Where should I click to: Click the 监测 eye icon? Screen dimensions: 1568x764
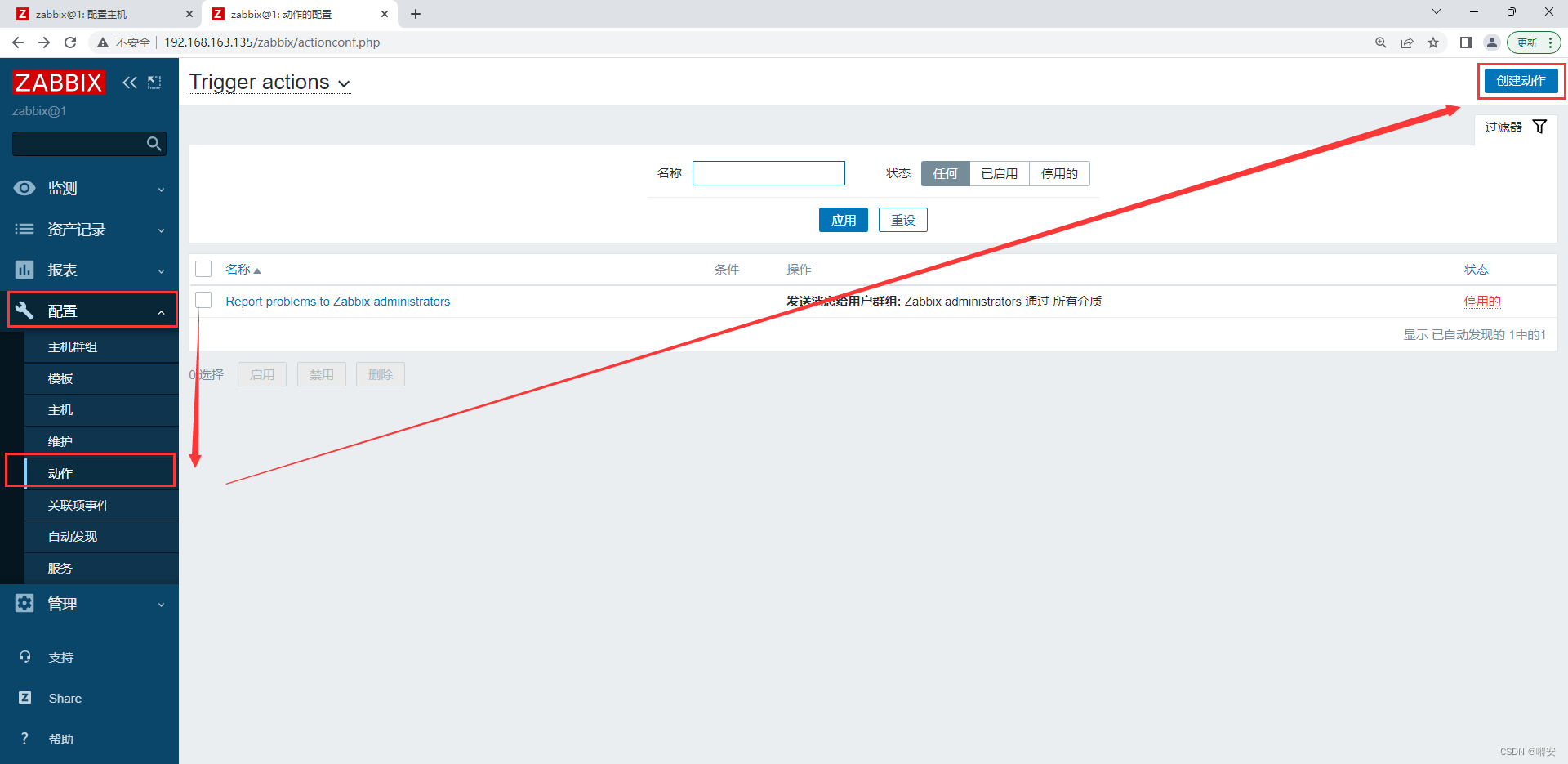click(x=24, y=188)
